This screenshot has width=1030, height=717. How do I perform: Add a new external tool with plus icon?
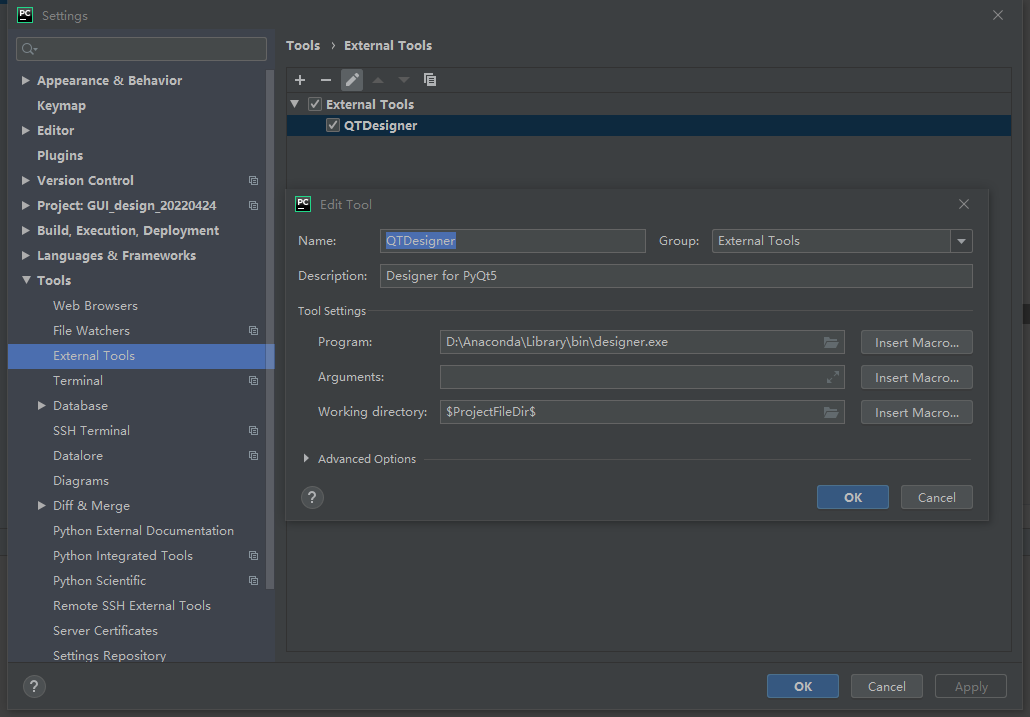coord(300,80)
